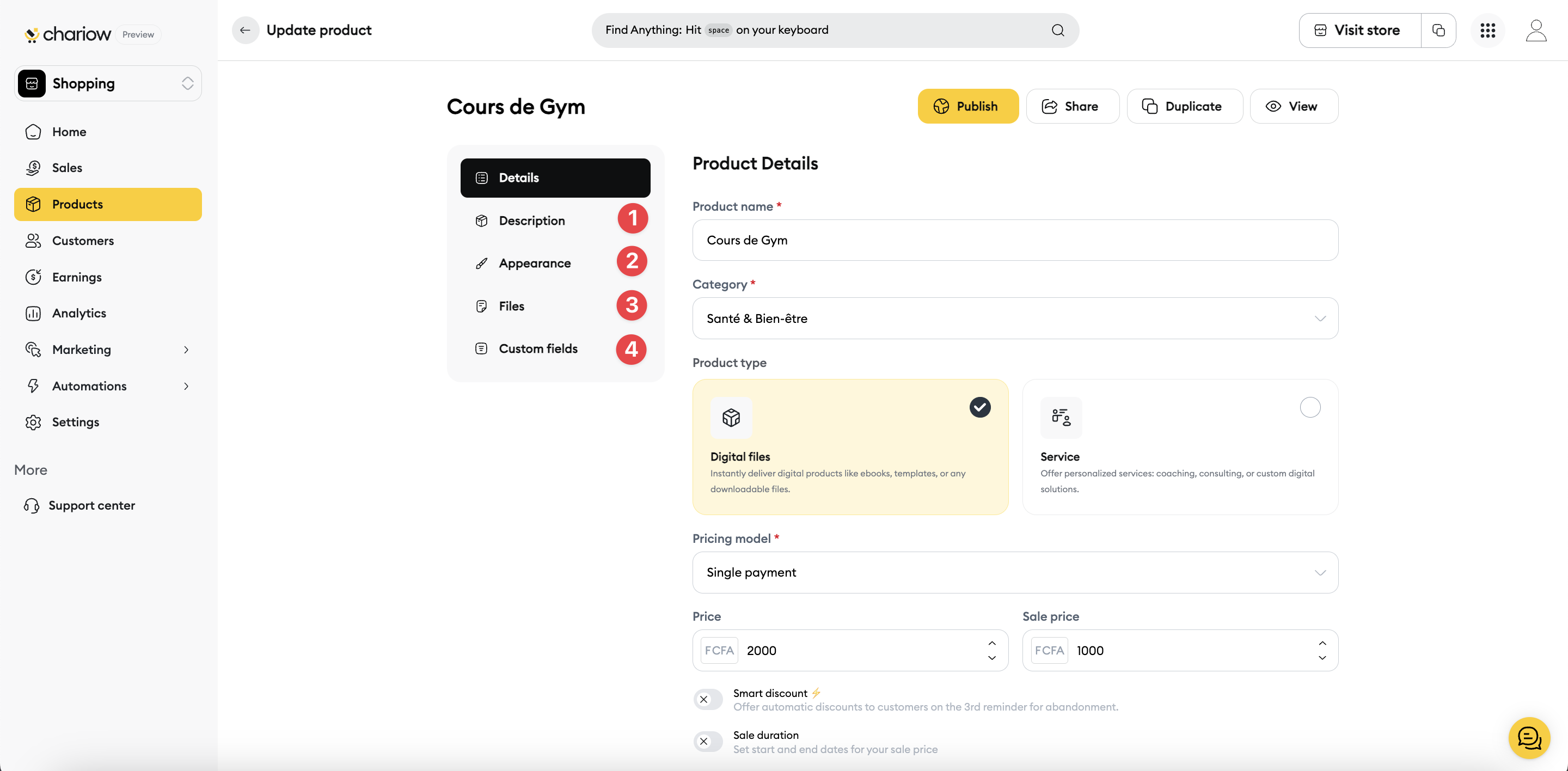
Task: Click the Product name input field
Action: pos(1015,240)
